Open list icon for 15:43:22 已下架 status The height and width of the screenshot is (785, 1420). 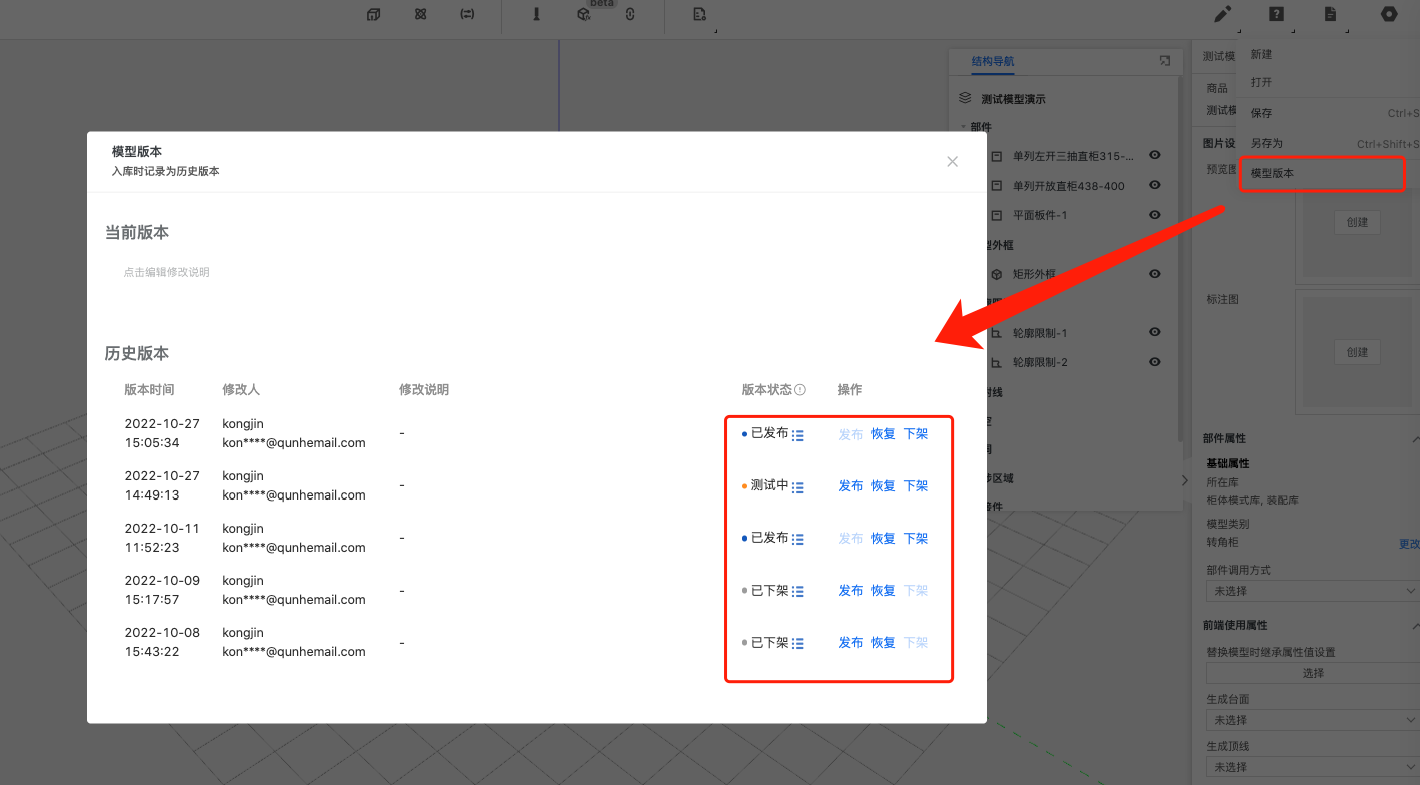(x=798, y=644)
